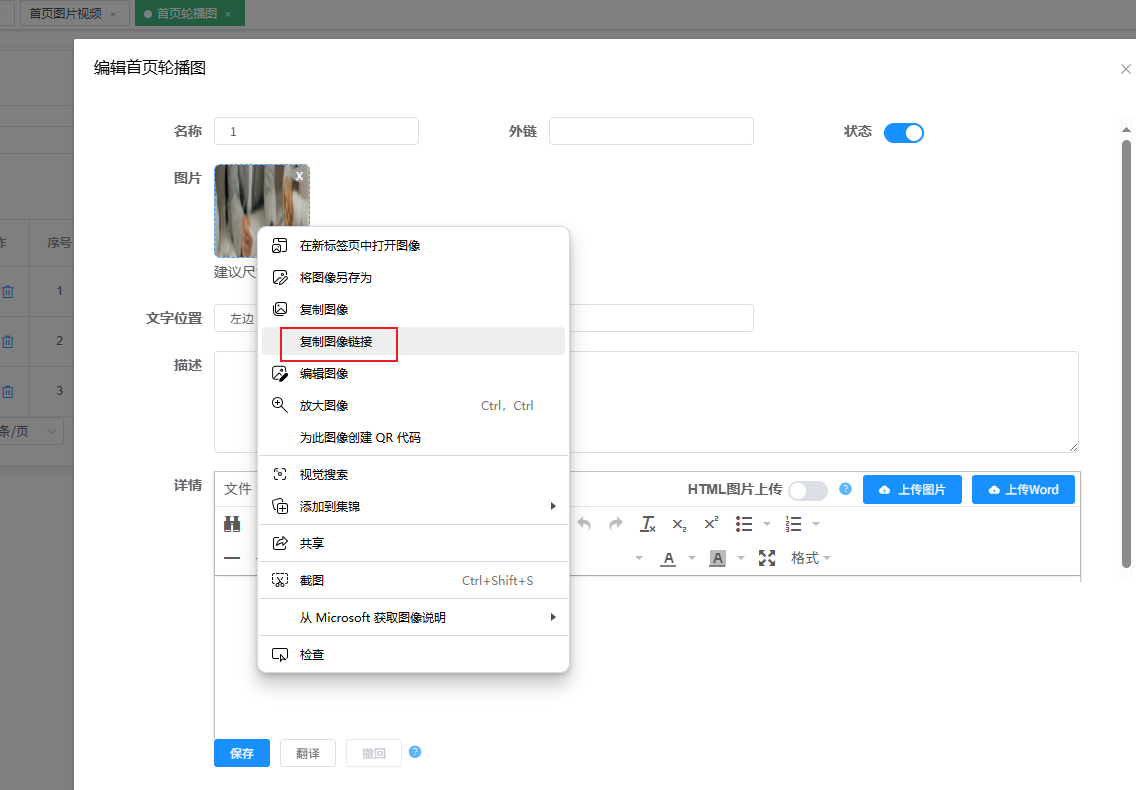Screen dimensions: 1136x790
Task: Apply superscript formatting in editor
Action: (x=711, y=524)
